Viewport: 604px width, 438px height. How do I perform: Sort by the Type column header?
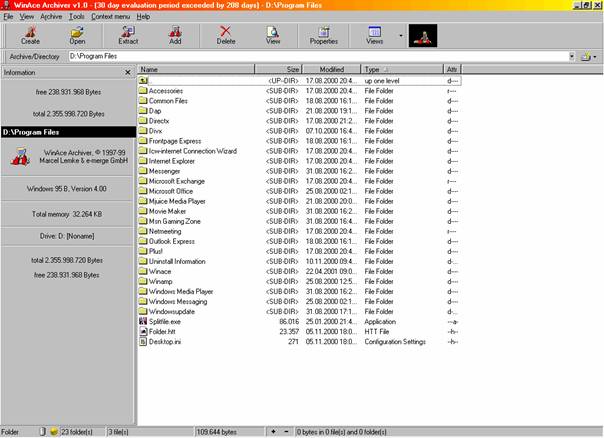(402, 69)
